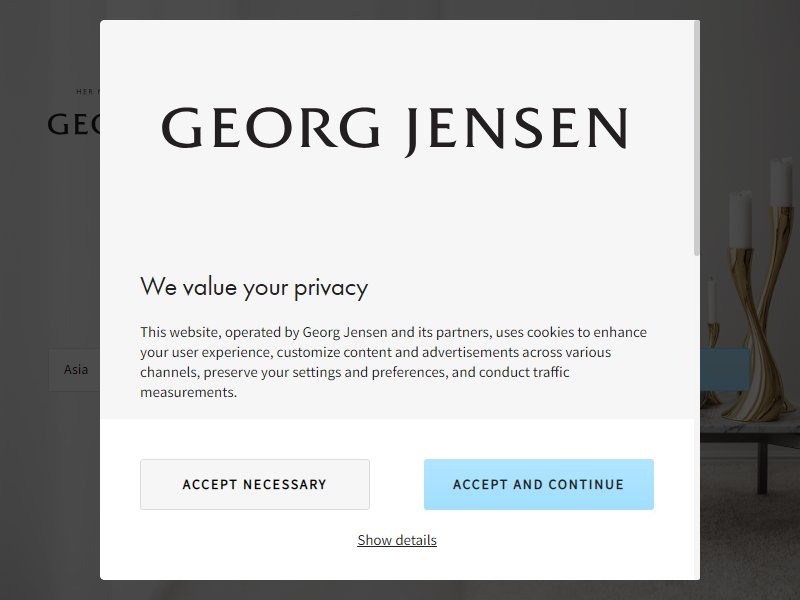The image size is (800, 600).
Task: Choose Accept and Continue
Action: (x=538, y=484)
